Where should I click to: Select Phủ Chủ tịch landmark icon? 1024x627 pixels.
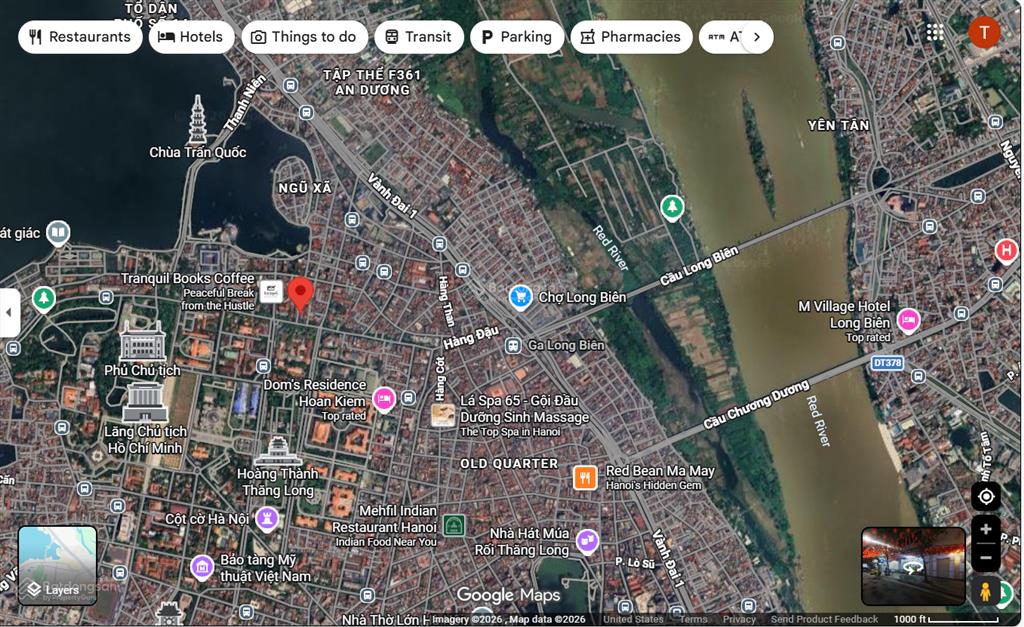click(x=142, y=340)
